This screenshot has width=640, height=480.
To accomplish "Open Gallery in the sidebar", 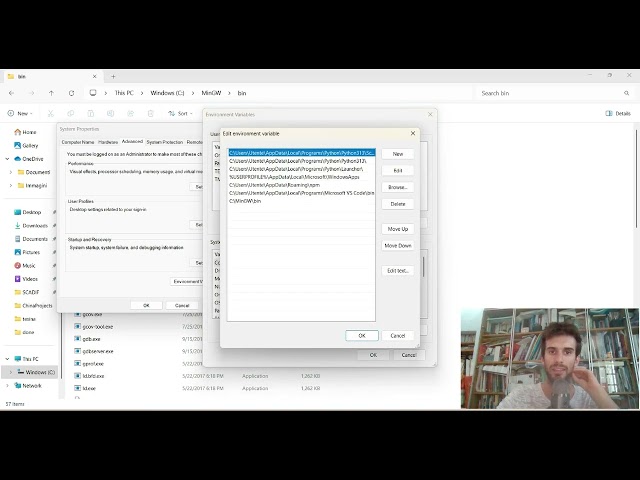I will (x=26, y=145).
